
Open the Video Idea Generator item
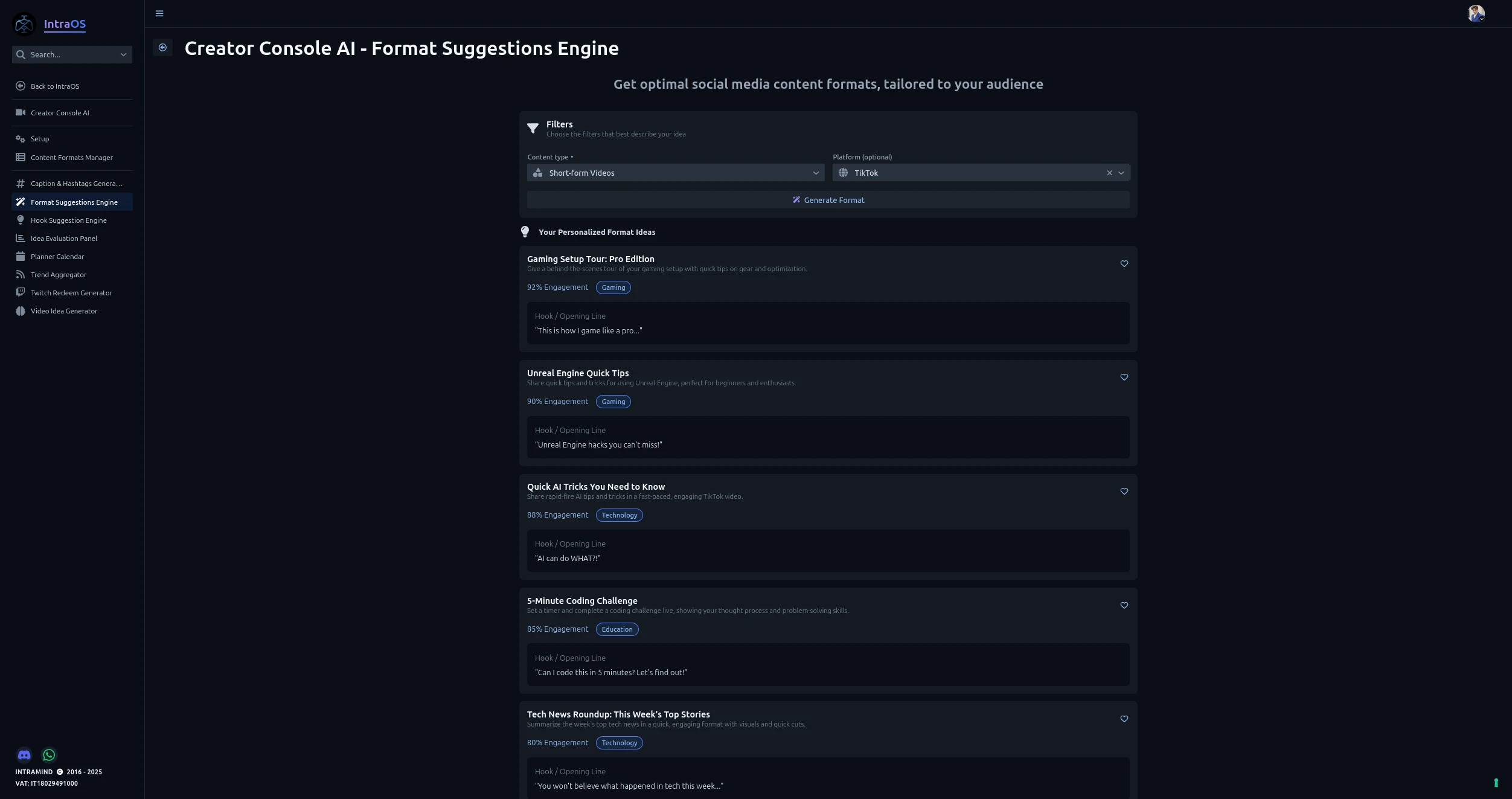click(64, 311)
